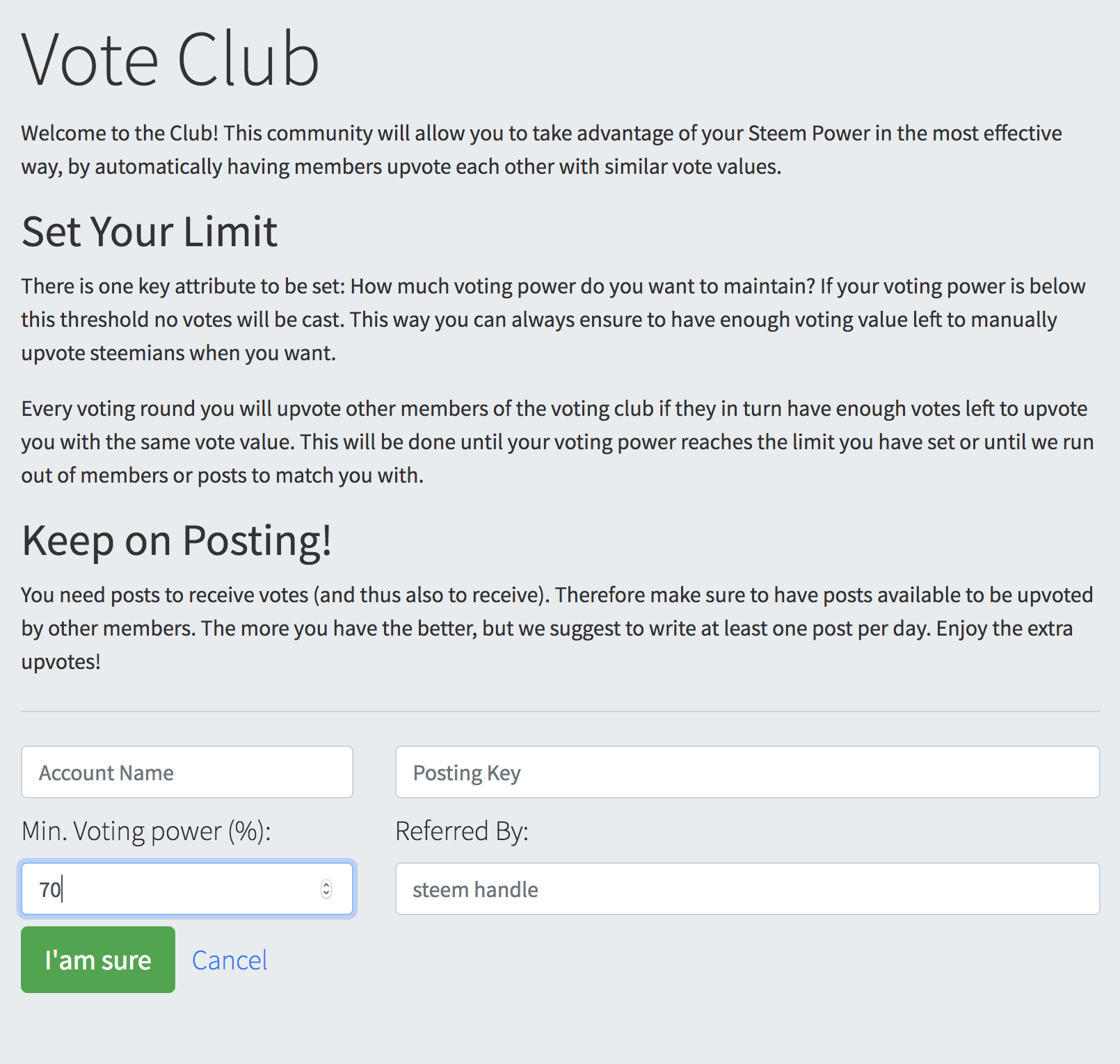The image size is (1120, 1064).
Task: Click the value 70 in voting power field
Action: click(50, 889)
